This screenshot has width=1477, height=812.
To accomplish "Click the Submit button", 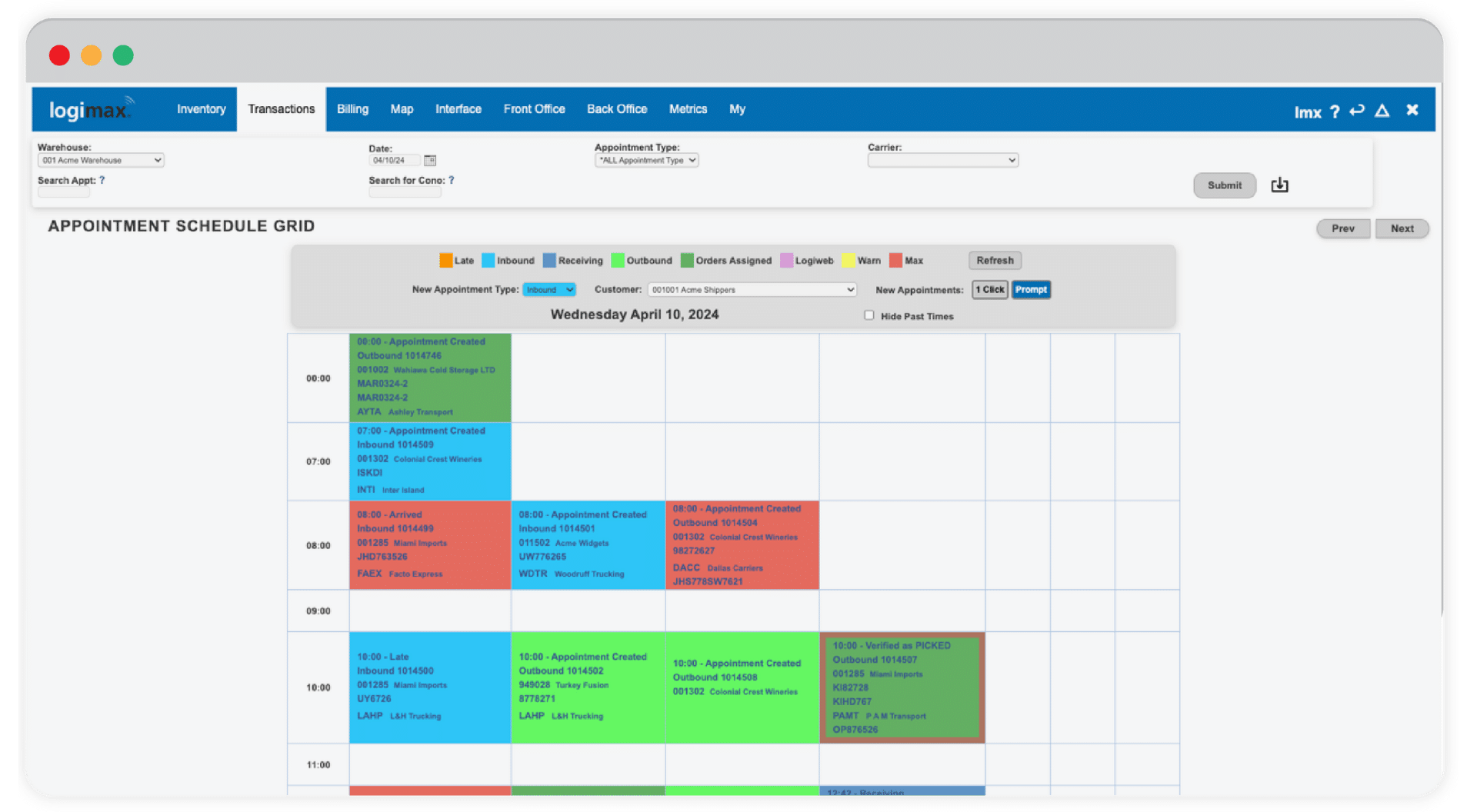I will (x=1225, y=185).
